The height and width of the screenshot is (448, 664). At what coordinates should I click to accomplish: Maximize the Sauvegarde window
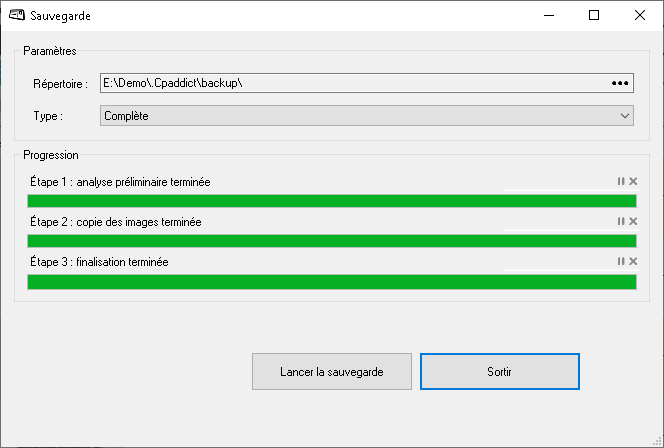(x=594, y=15)
